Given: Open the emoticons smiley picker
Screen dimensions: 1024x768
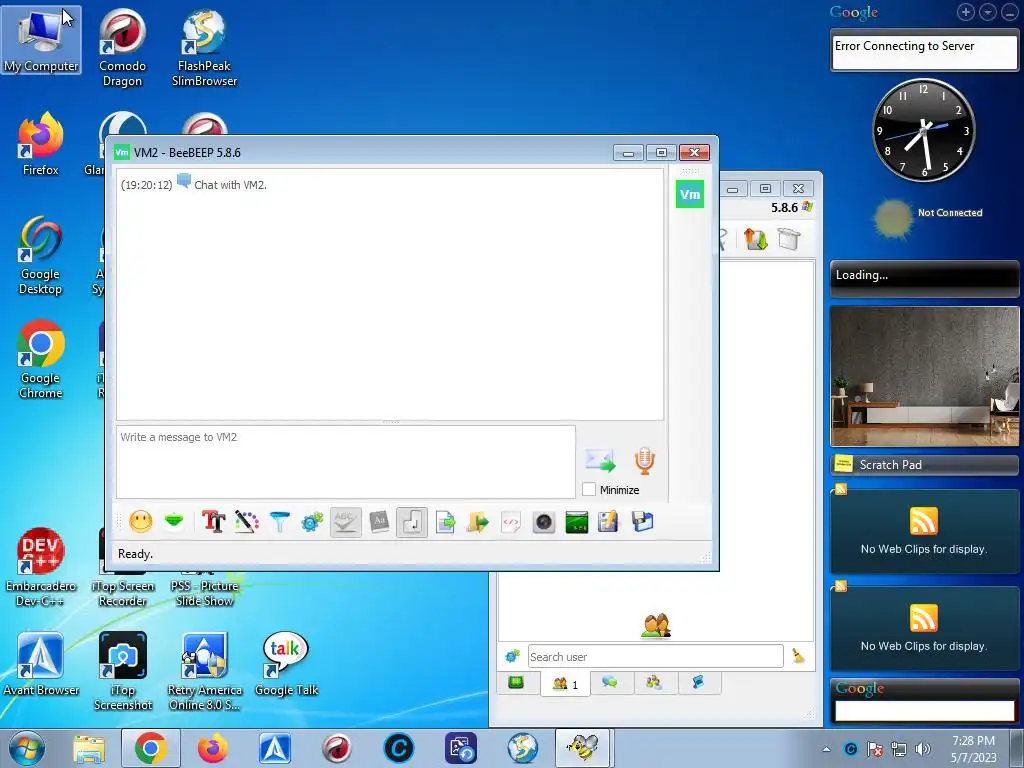Looking at the screenshot, I should [x=140, y=522].
